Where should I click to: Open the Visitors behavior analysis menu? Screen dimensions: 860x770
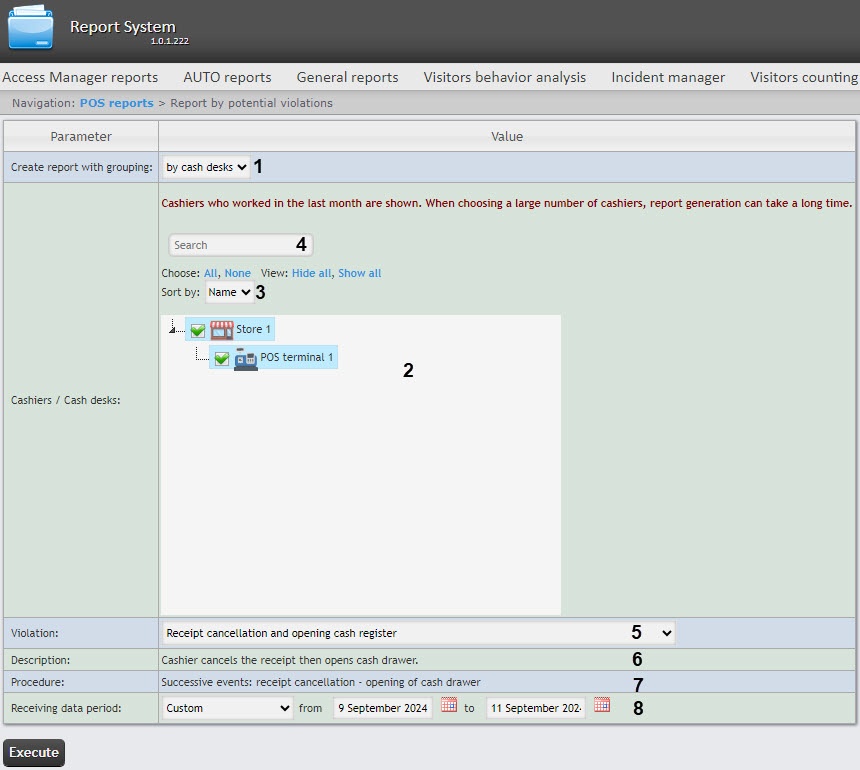pos(504,77)
